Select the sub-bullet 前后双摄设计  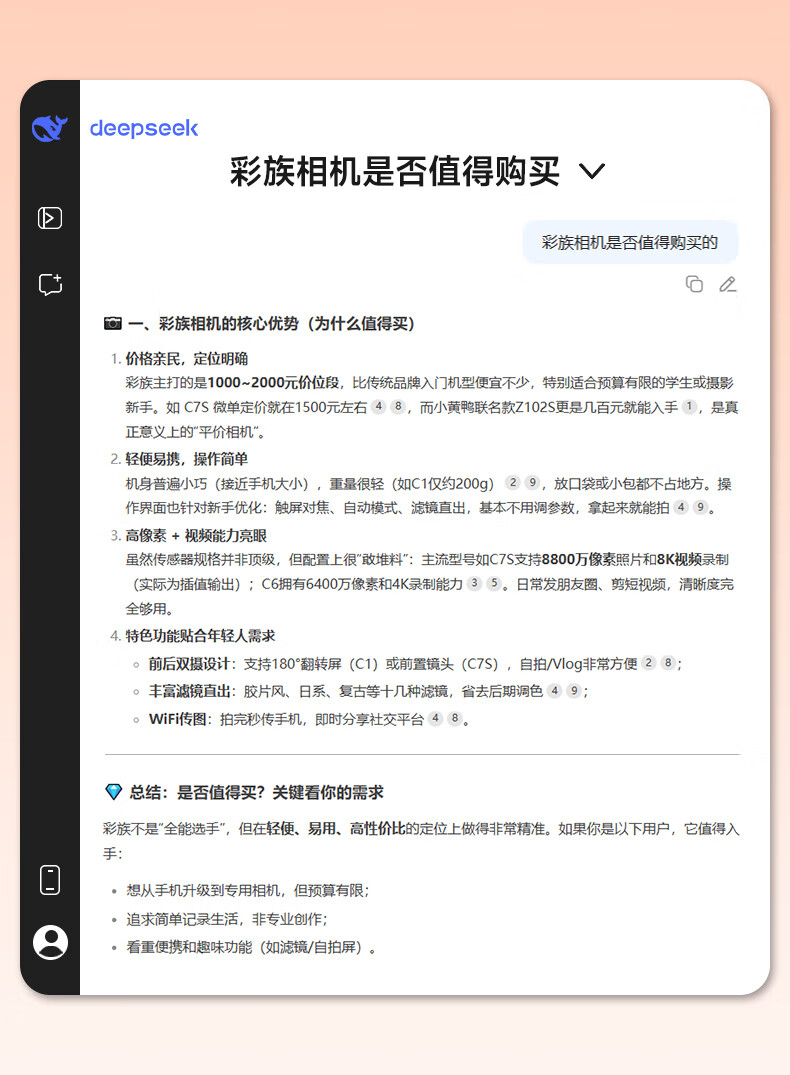(x=189, y=664)
